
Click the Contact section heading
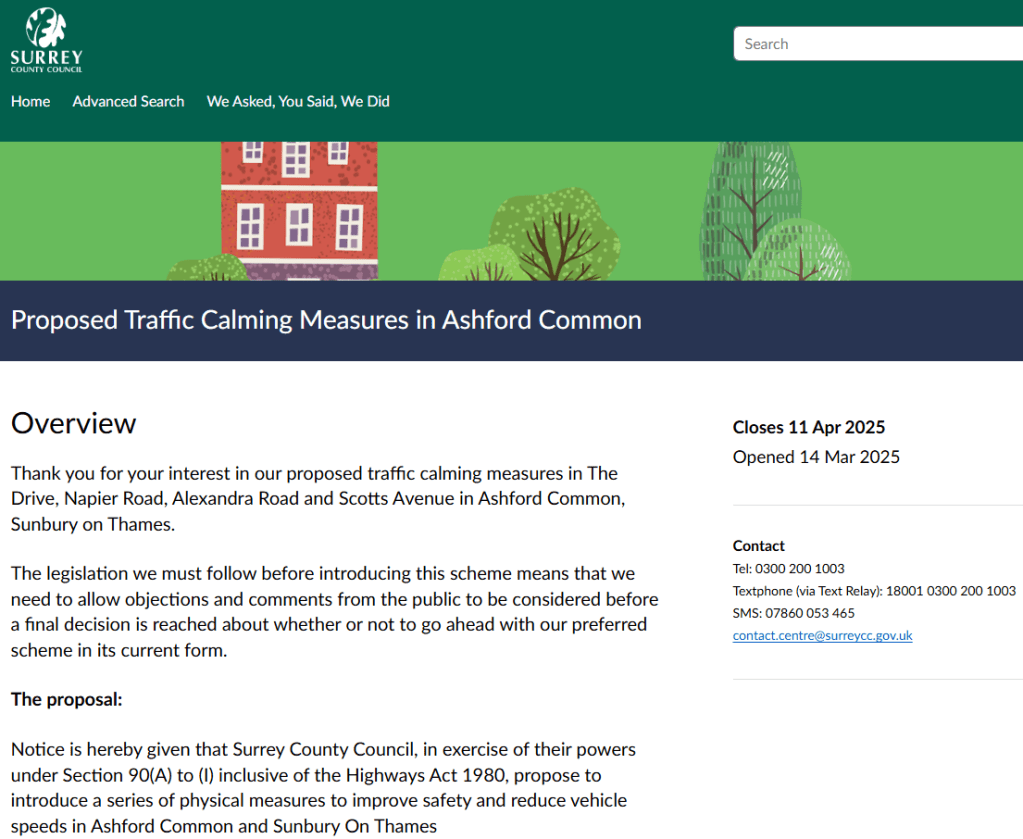(x=758, y=545)
